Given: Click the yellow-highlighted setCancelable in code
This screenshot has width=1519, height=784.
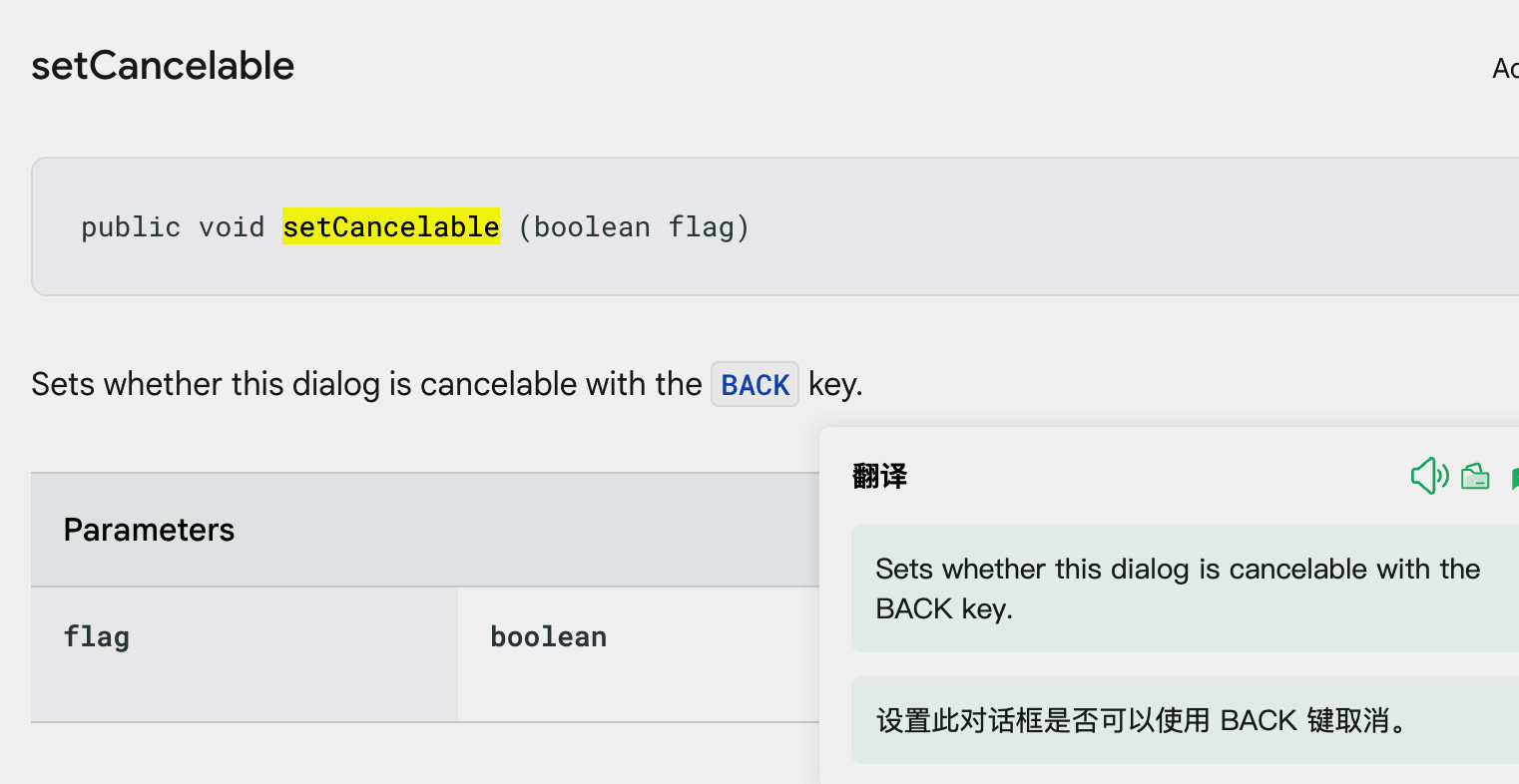Looking at the screenshot, I should click(x=391, y=226).
